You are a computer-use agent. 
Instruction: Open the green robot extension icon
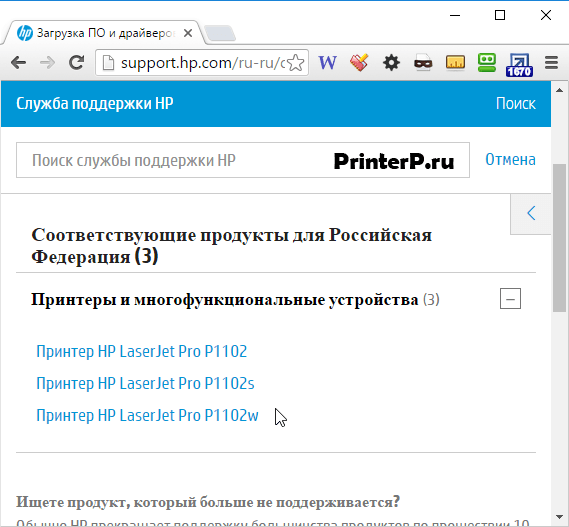point(487,62)
